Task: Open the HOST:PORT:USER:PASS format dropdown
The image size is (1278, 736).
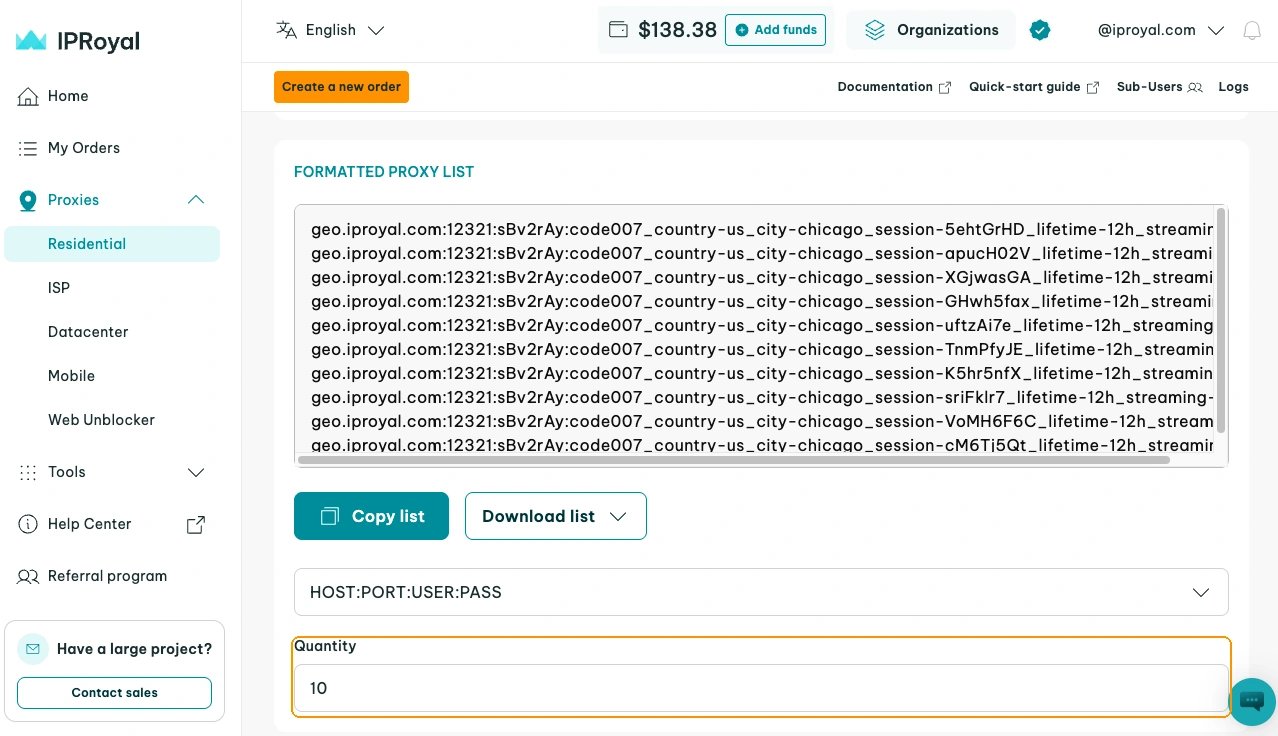Action: [761, 592]
